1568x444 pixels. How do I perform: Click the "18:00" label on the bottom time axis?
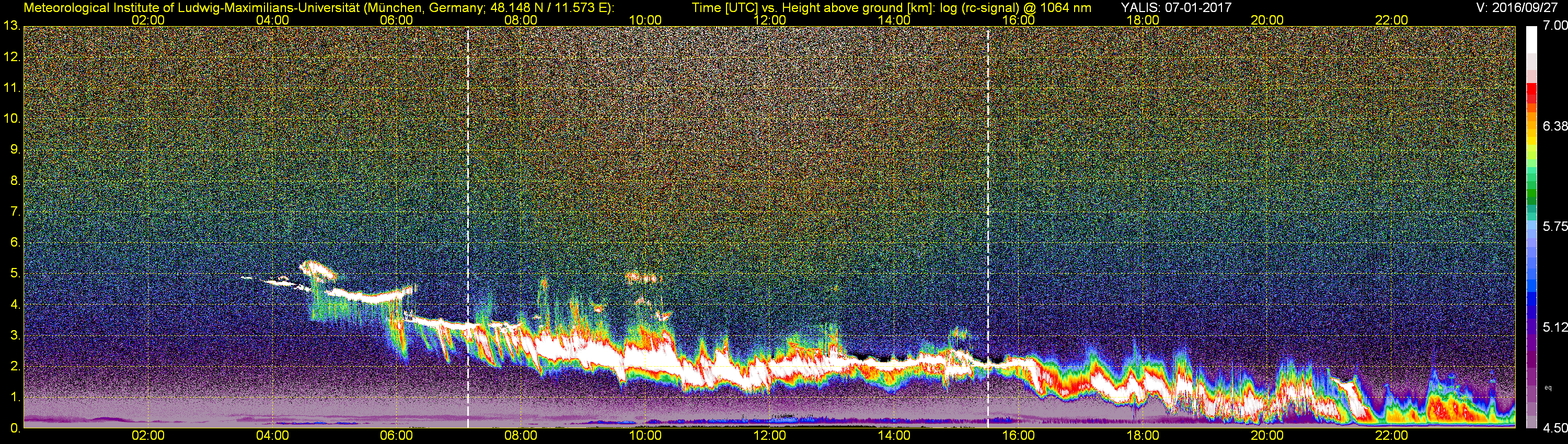point(1143,436)
